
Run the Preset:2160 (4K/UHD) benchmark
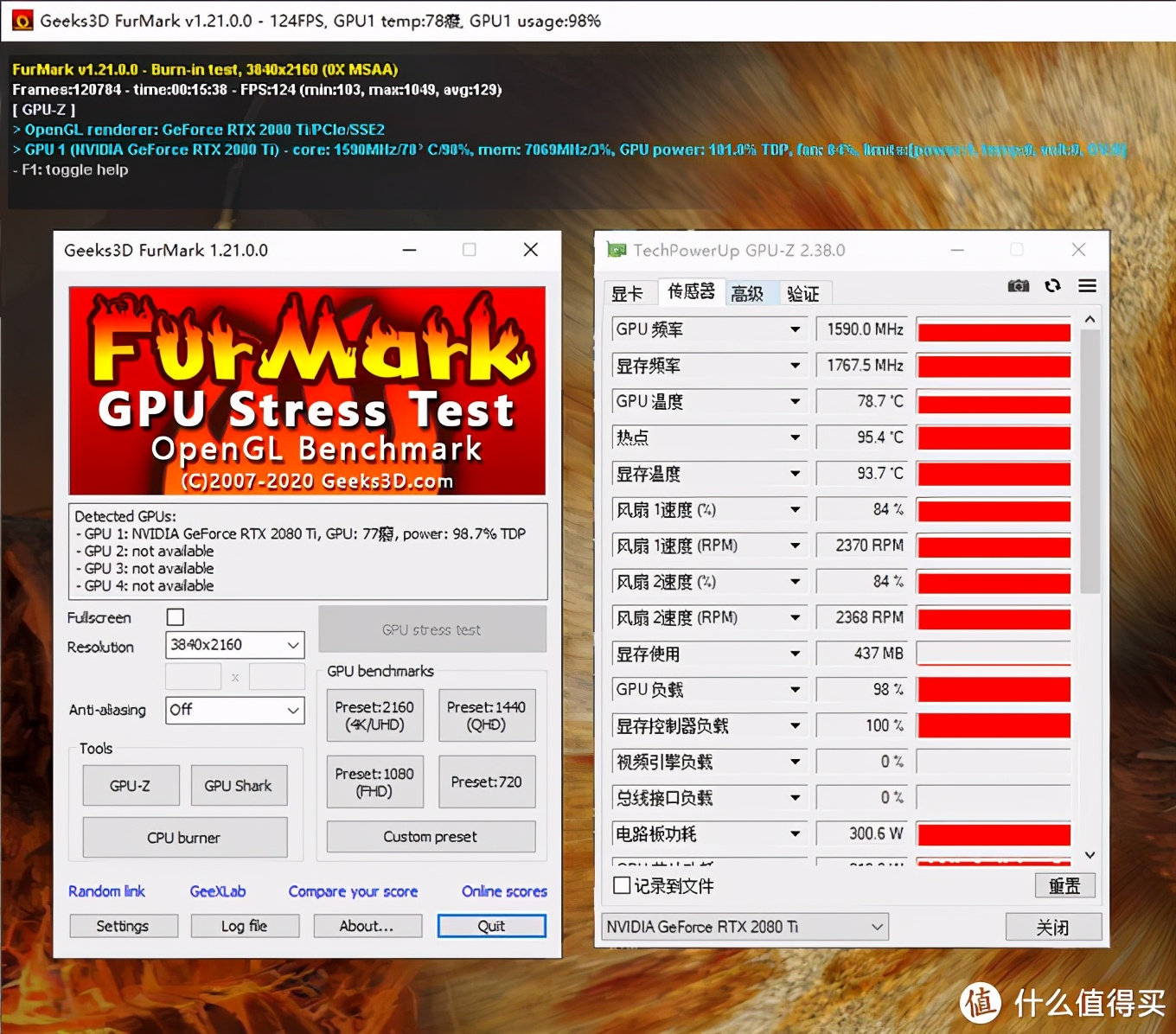coord(375,716)
